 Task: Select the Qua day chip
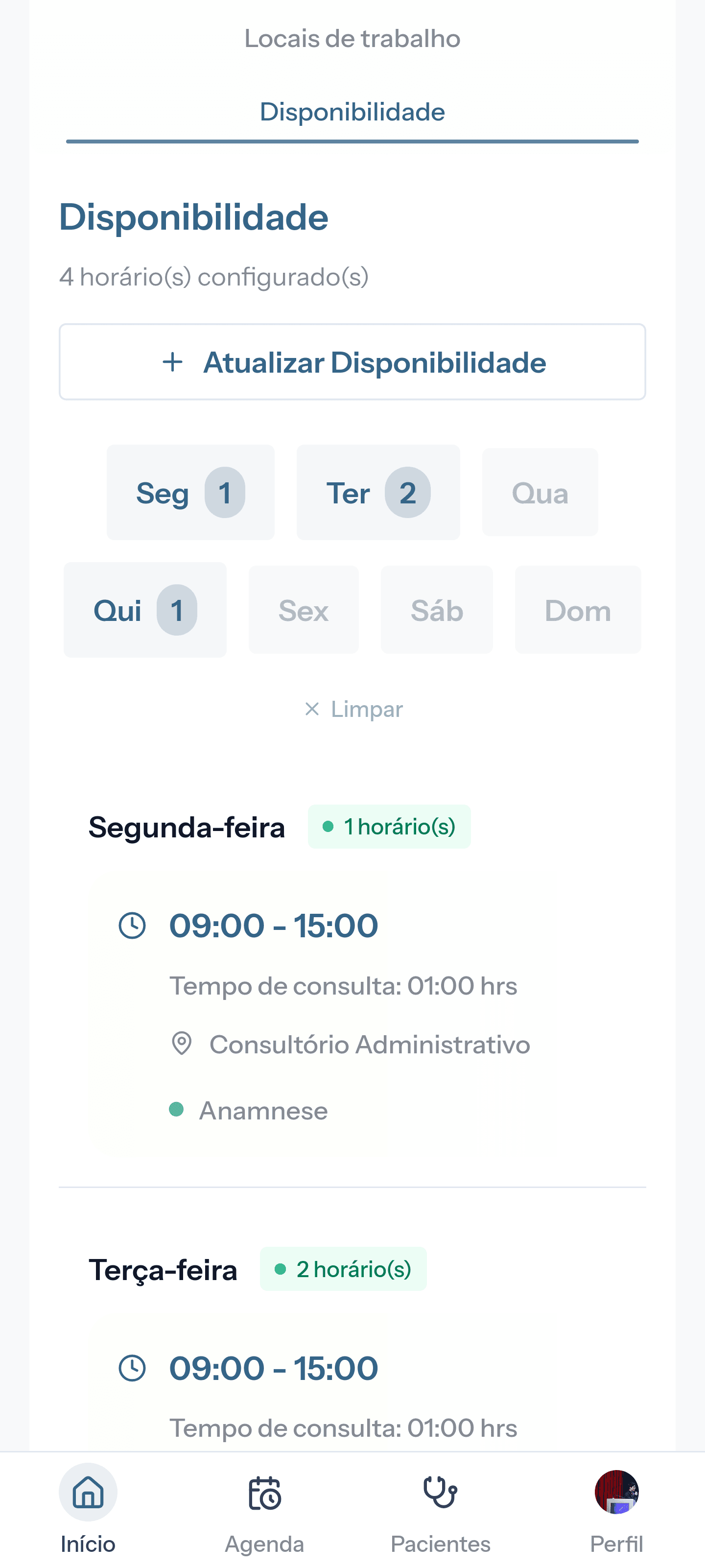coord(540,493)
